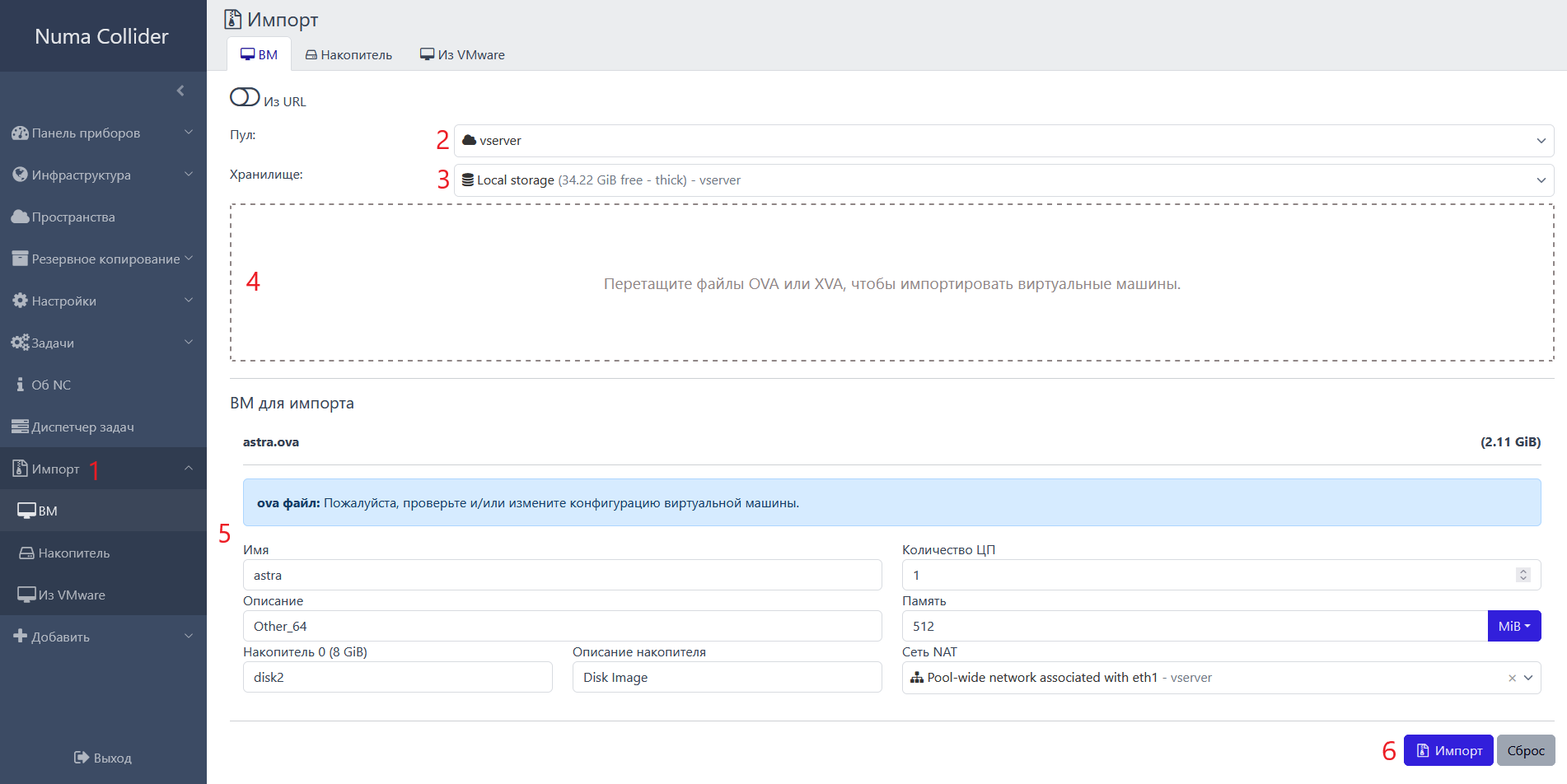This screenshot has height=784, width=1567.
Task: Click the Резервное копирование archive icon
Action: click(20, 259)
